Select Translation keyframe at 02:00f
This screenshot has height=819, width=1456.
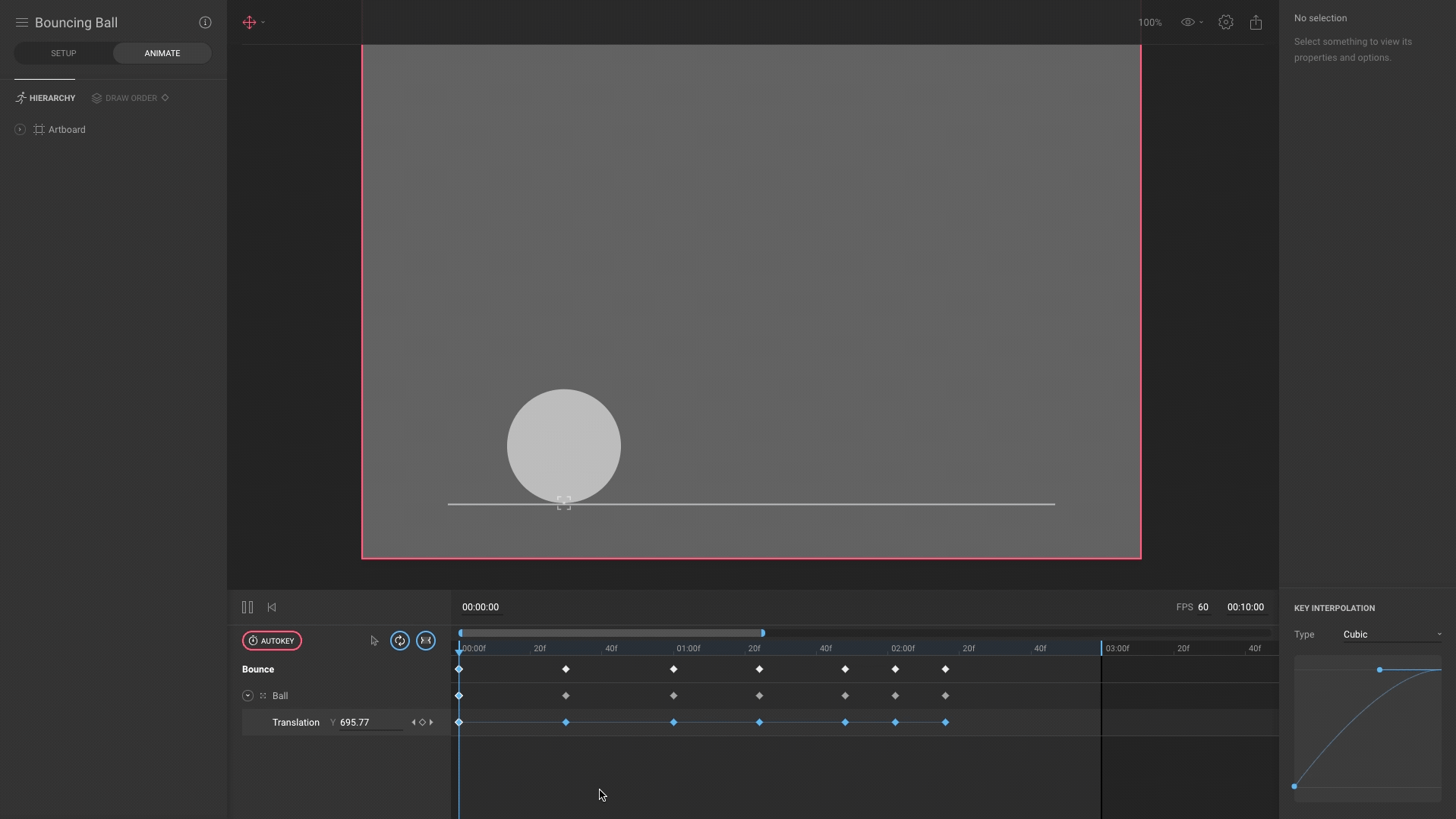(895, 723)
